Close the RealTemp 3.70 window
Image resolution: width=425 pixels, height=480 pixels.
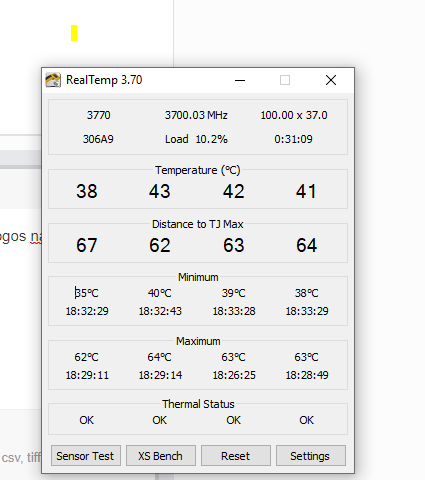pyautogui.click(x=331, y=80)
